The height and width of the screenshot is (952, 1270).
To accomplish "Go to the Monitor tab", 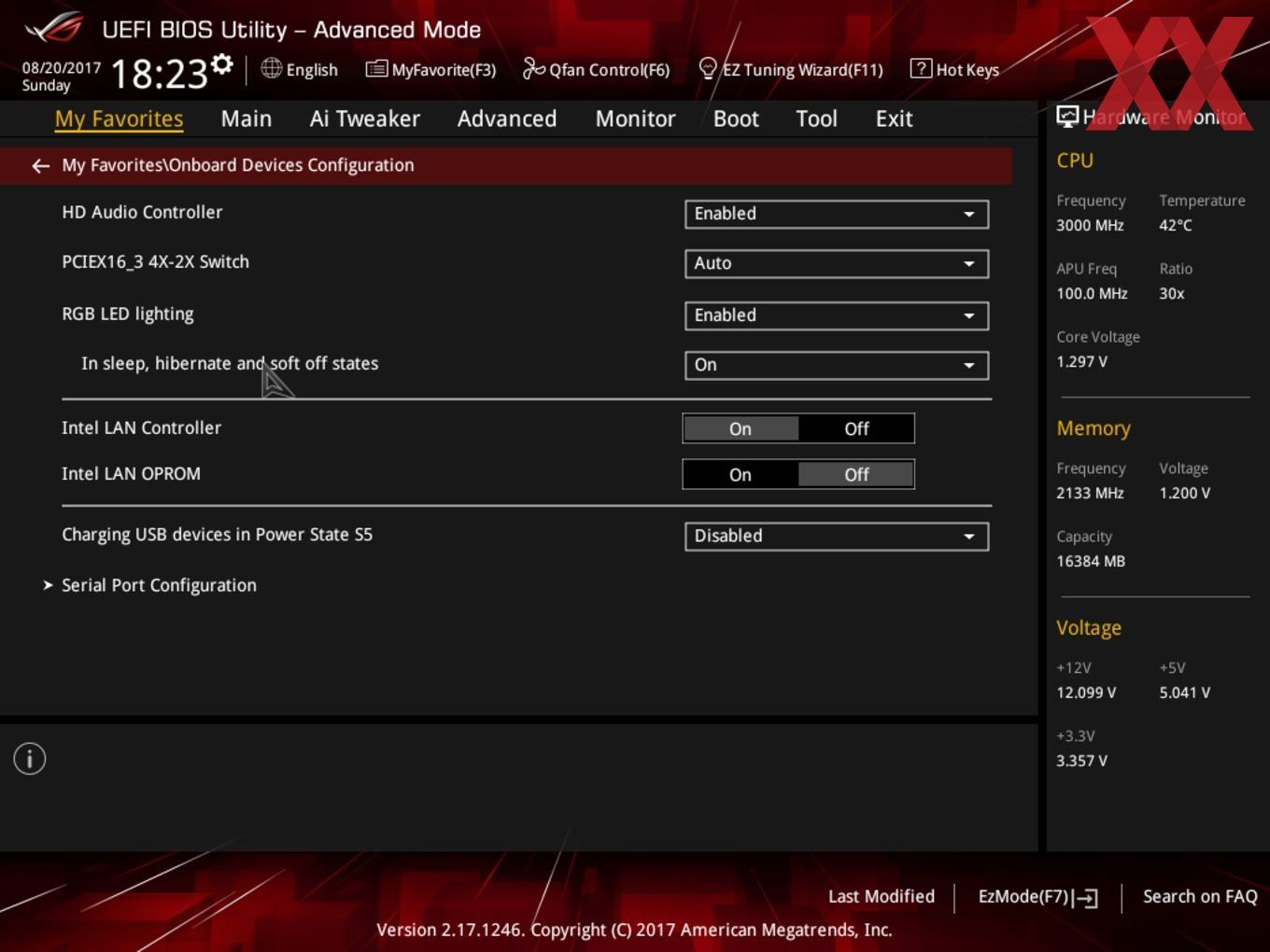I will 635,119.
